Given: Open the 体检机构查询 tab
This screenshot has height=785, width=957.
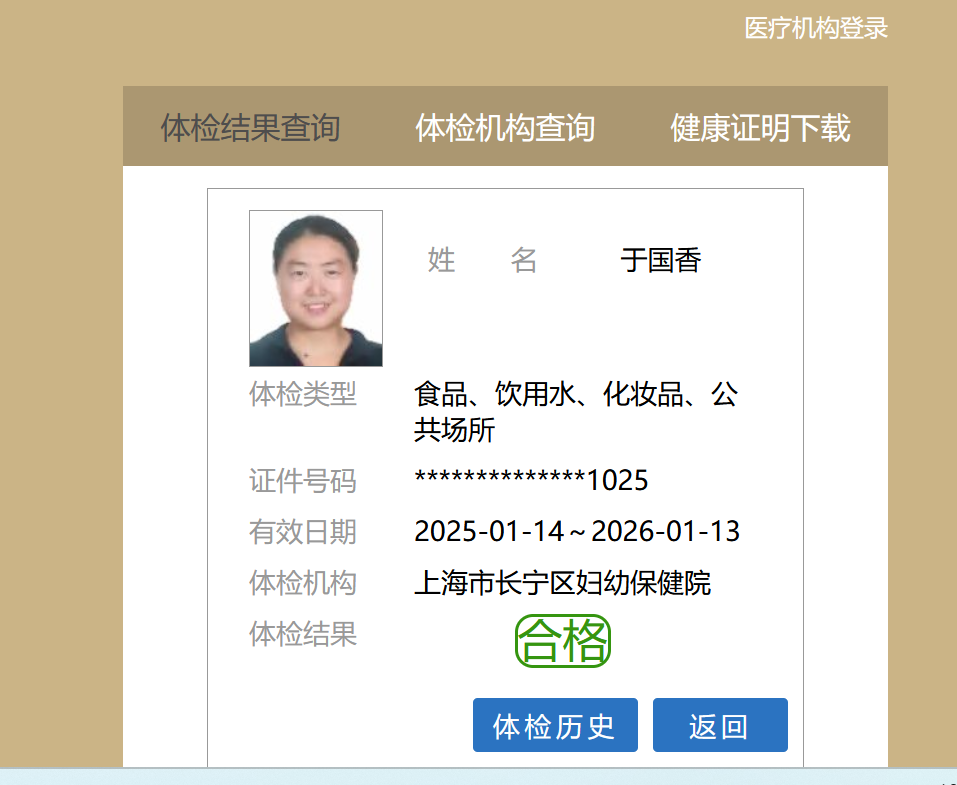Looking at the screenshot, I should coord(505,128).
